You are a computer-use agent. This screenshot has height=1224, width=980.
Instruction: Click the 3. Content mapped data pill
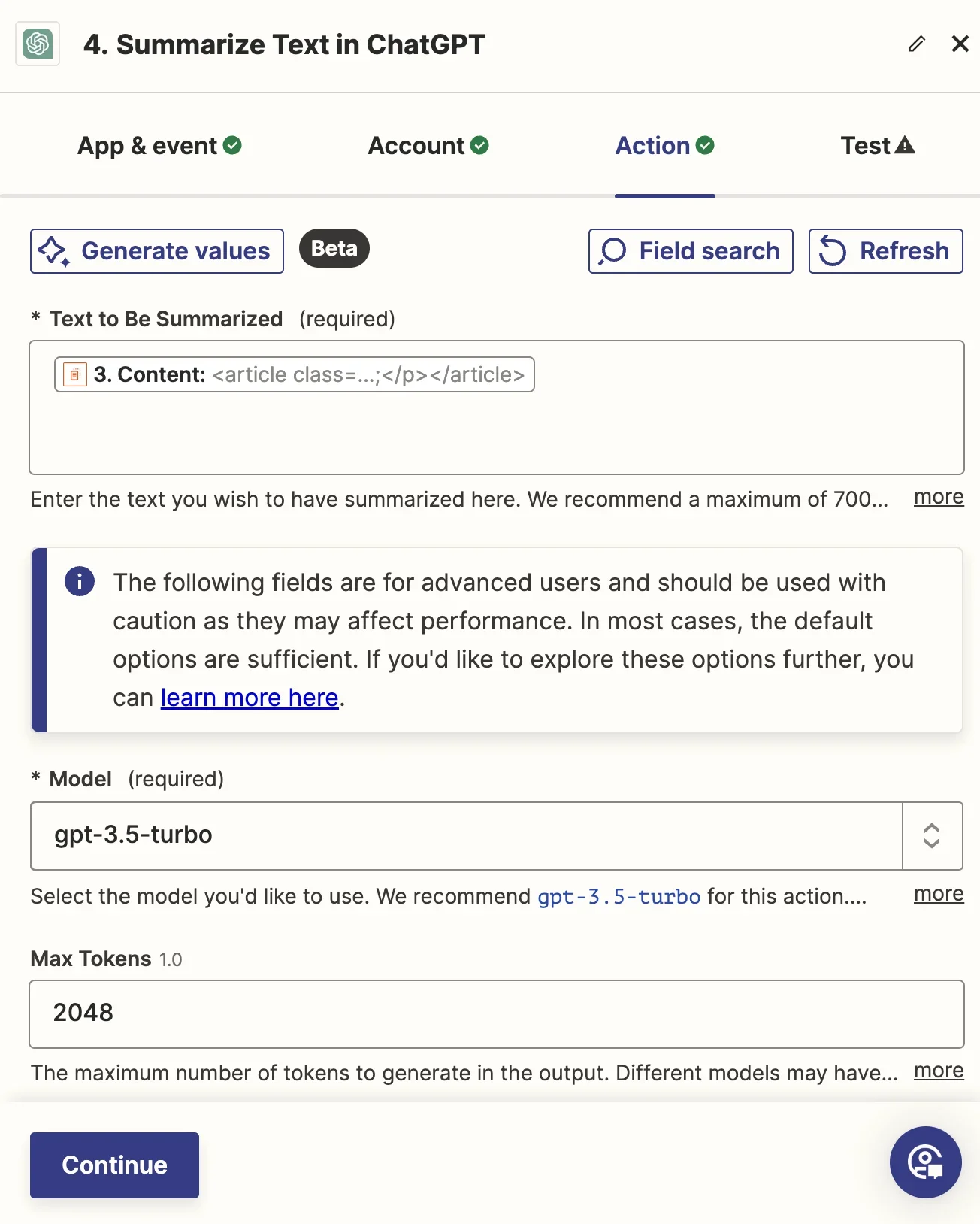295,374
